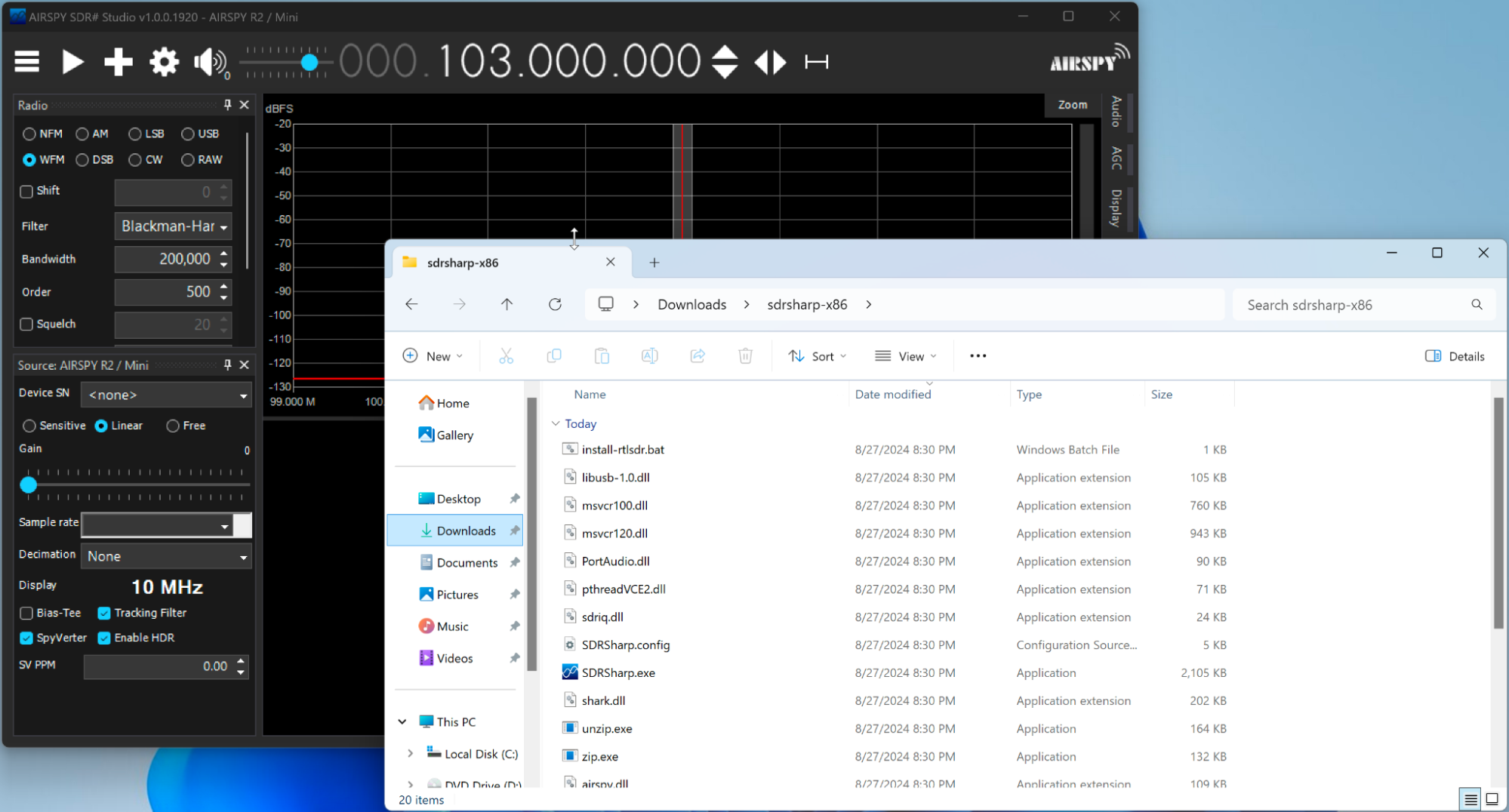This screenshot has height=812, width=1509.
Task: Click the Play button in SDR# toolbar
Action: tap(72, 62)
